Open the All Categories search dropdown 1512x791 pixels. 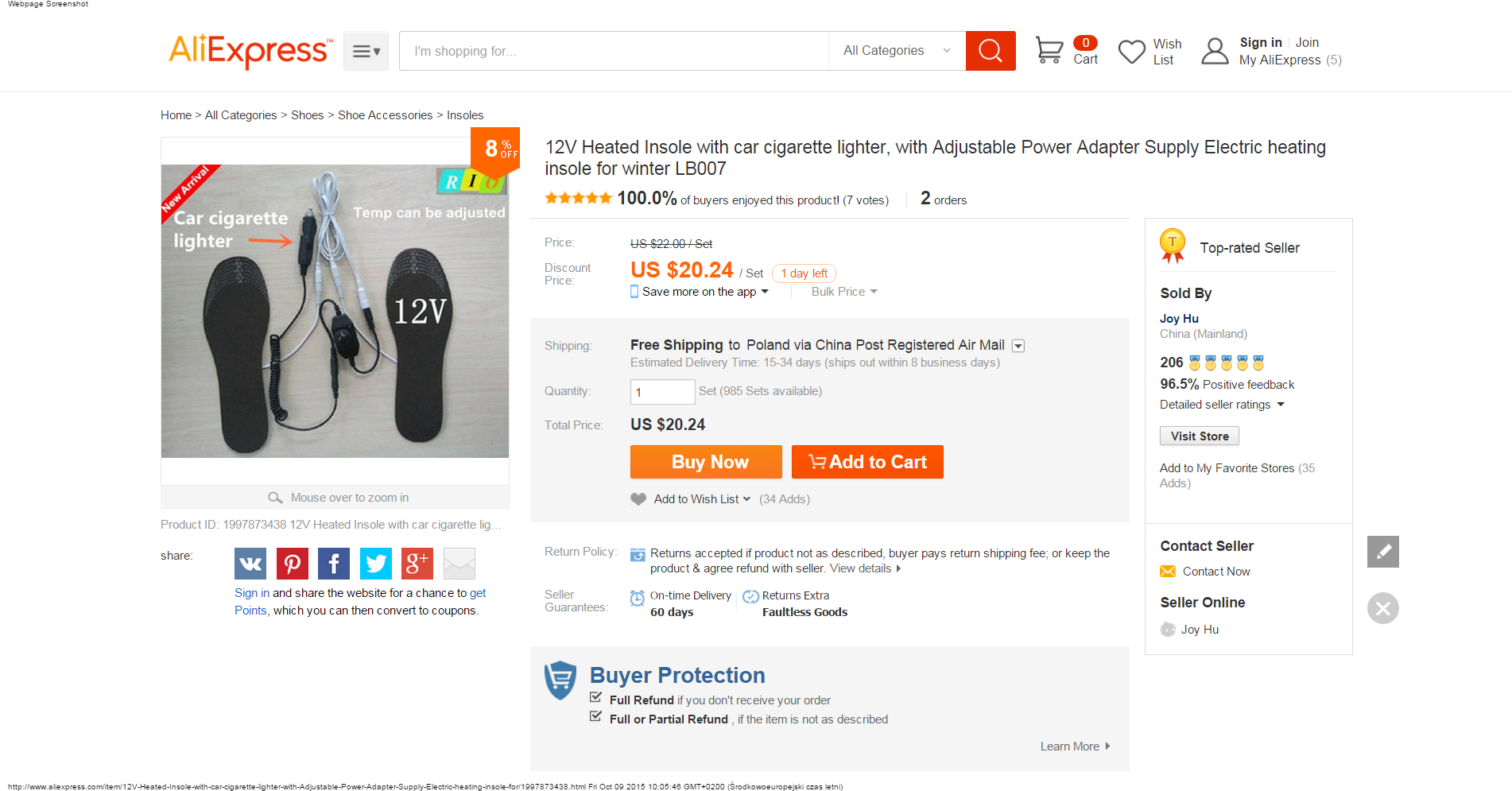897,51
